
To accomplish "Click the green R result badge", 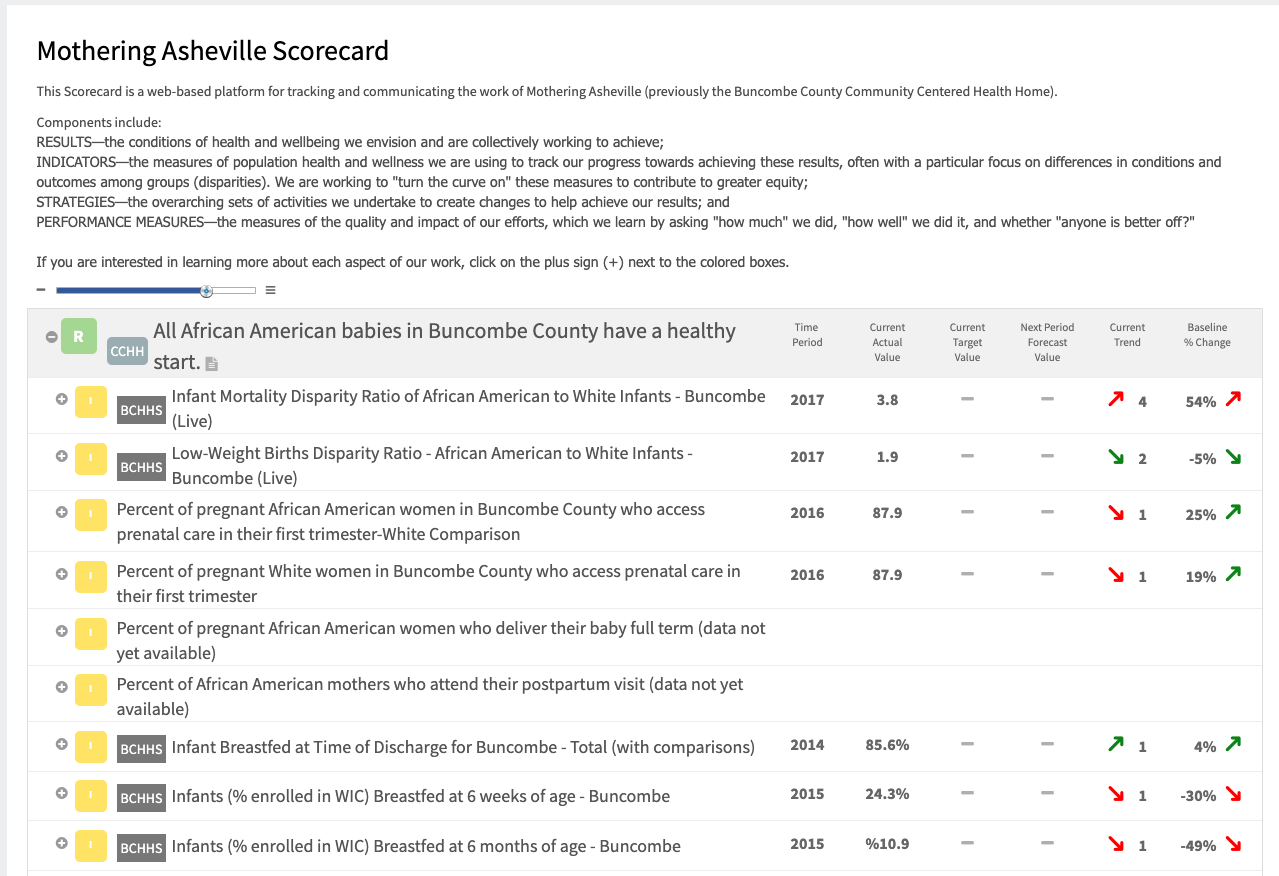I will 79,336.
